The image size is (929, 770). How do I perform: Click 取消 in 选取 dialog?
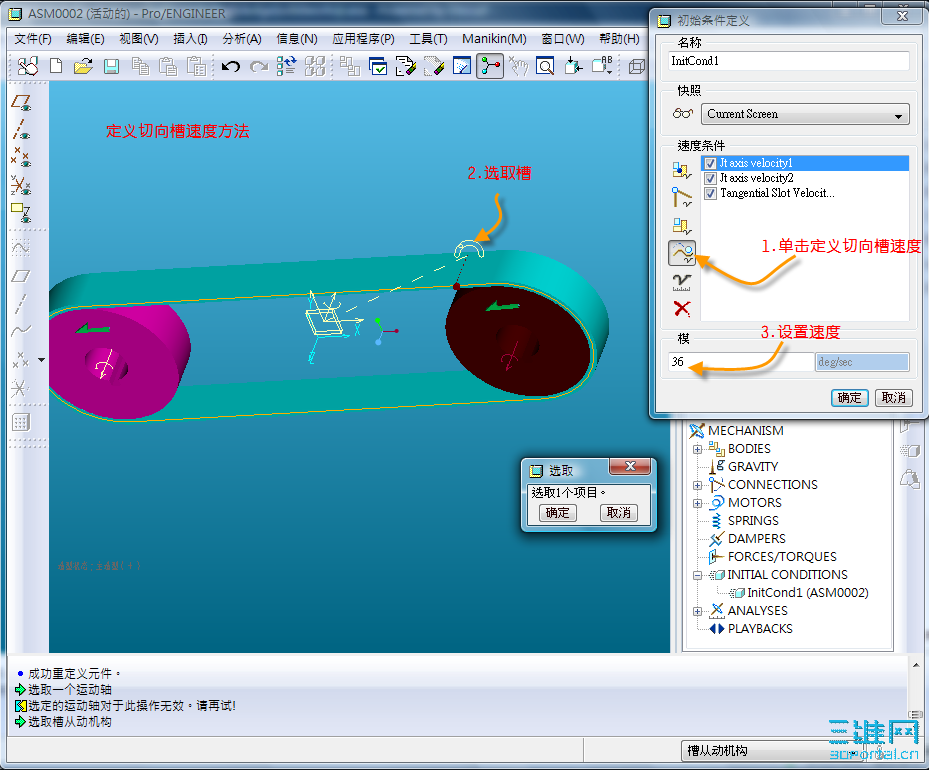pos(619,512)
